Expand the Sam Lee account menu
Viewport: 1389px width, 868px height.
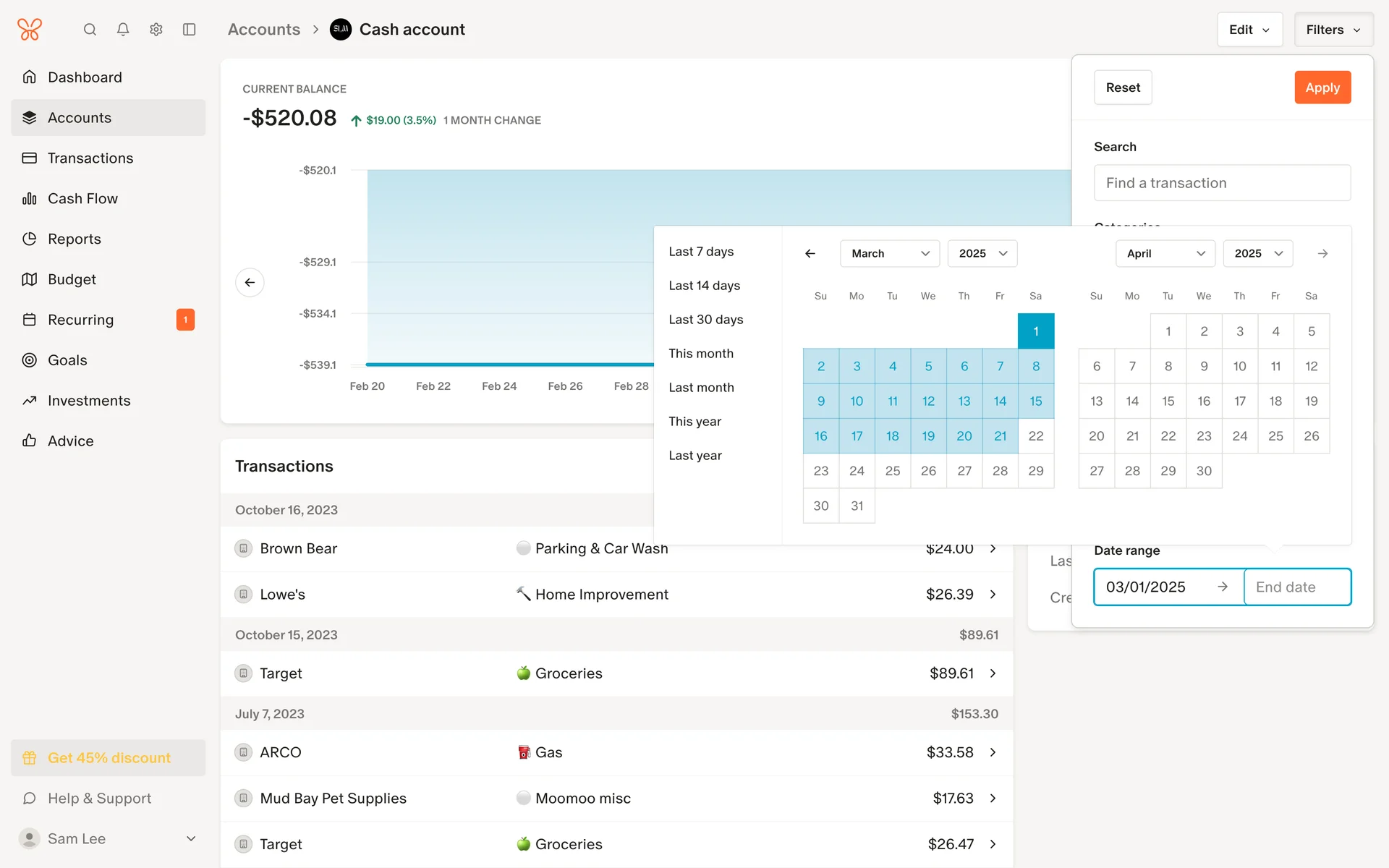[191, 838]
